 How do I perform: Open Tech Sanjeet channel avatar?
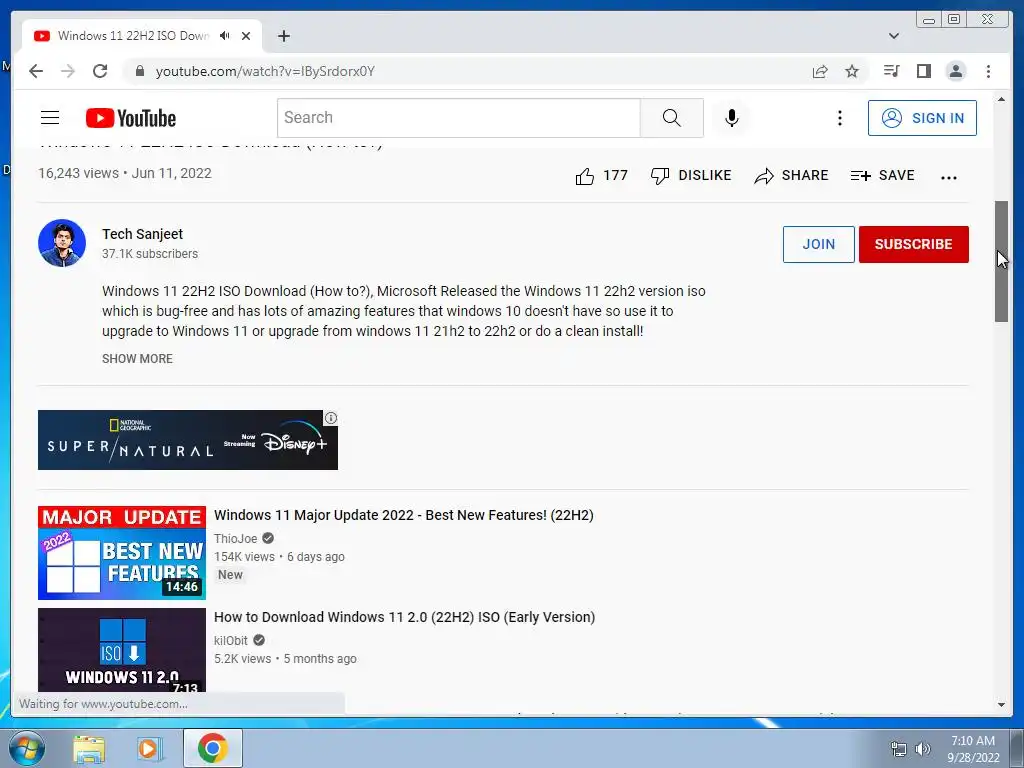pyautogui.click(x=62, y=243)
